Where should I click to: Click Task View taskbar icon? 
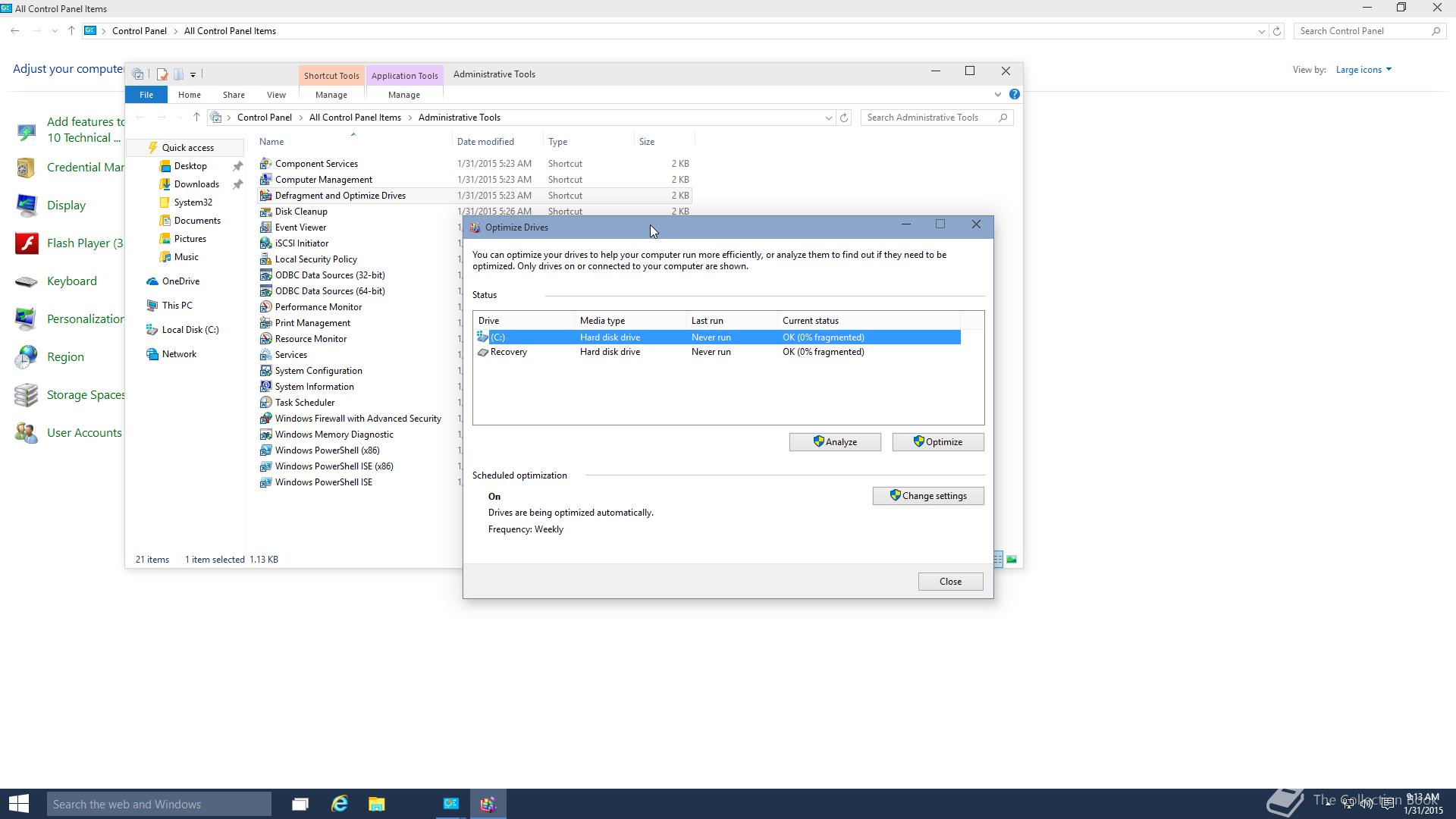click(x=300, y=804)
